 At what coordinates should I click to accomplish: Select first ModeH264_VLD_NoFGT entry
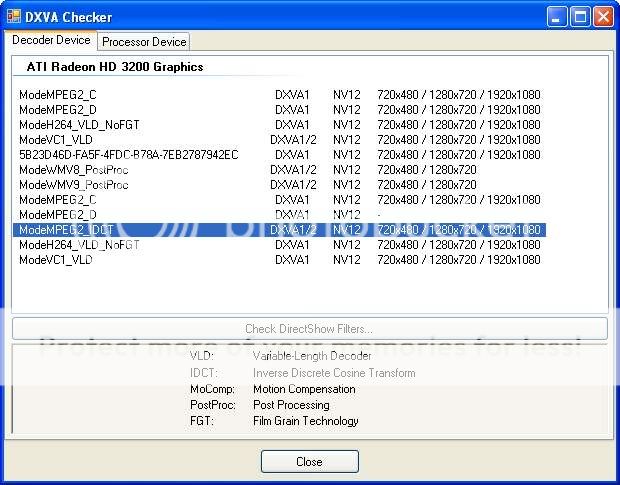pyautogui.click(x=280, y=125)
